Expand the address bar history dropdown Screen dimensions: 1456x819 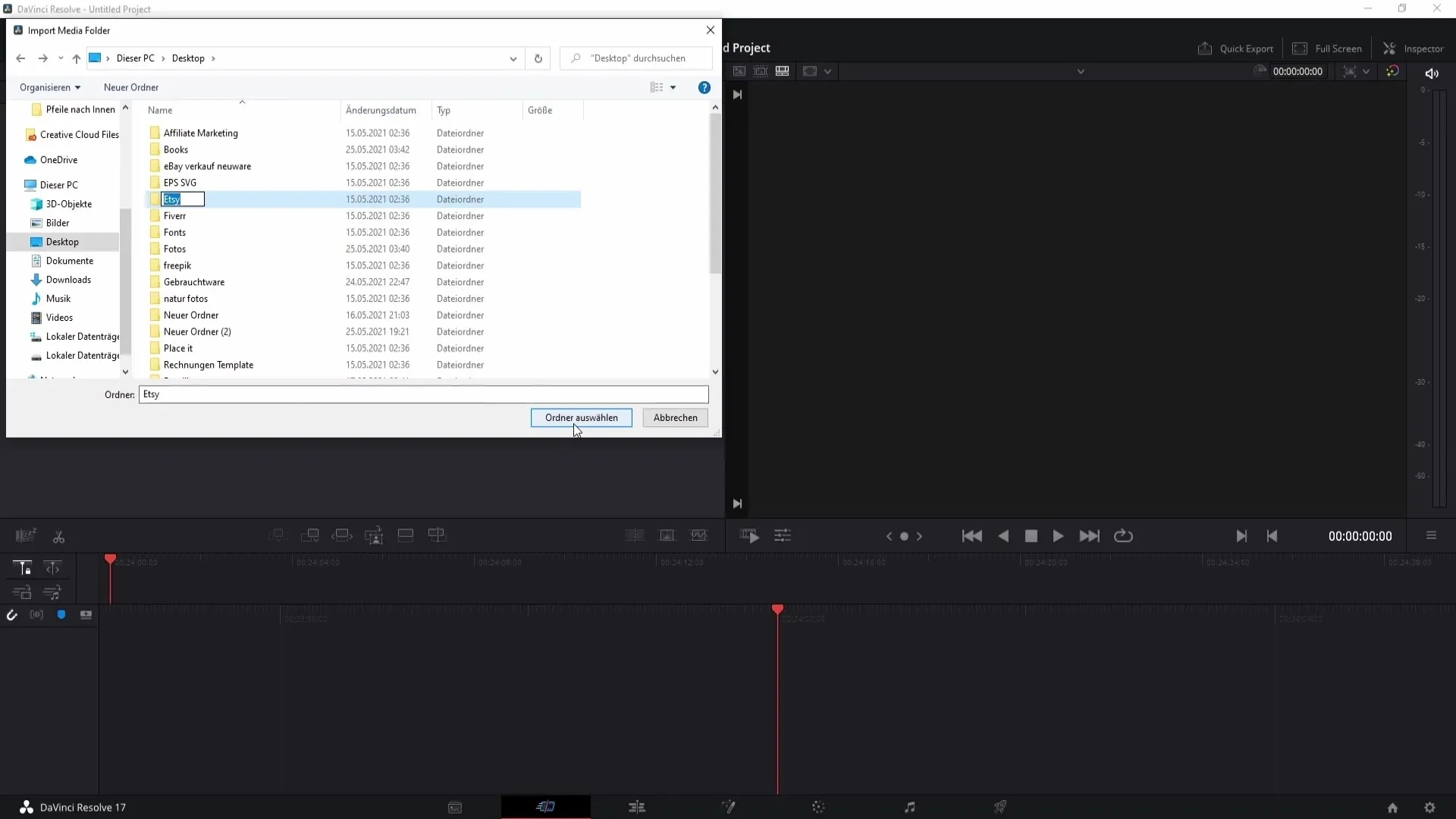[513, 58]
